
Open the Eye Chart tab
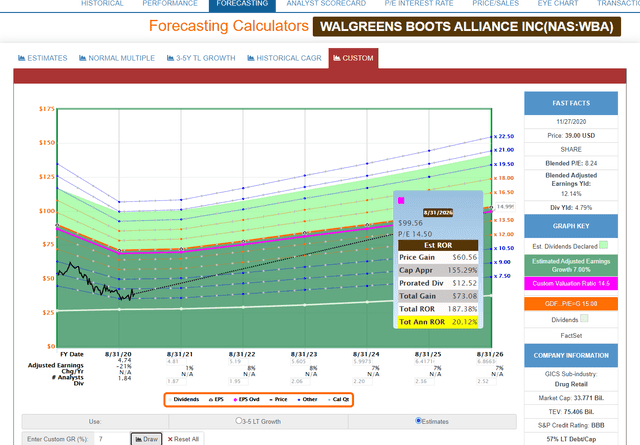click(558, 4)
